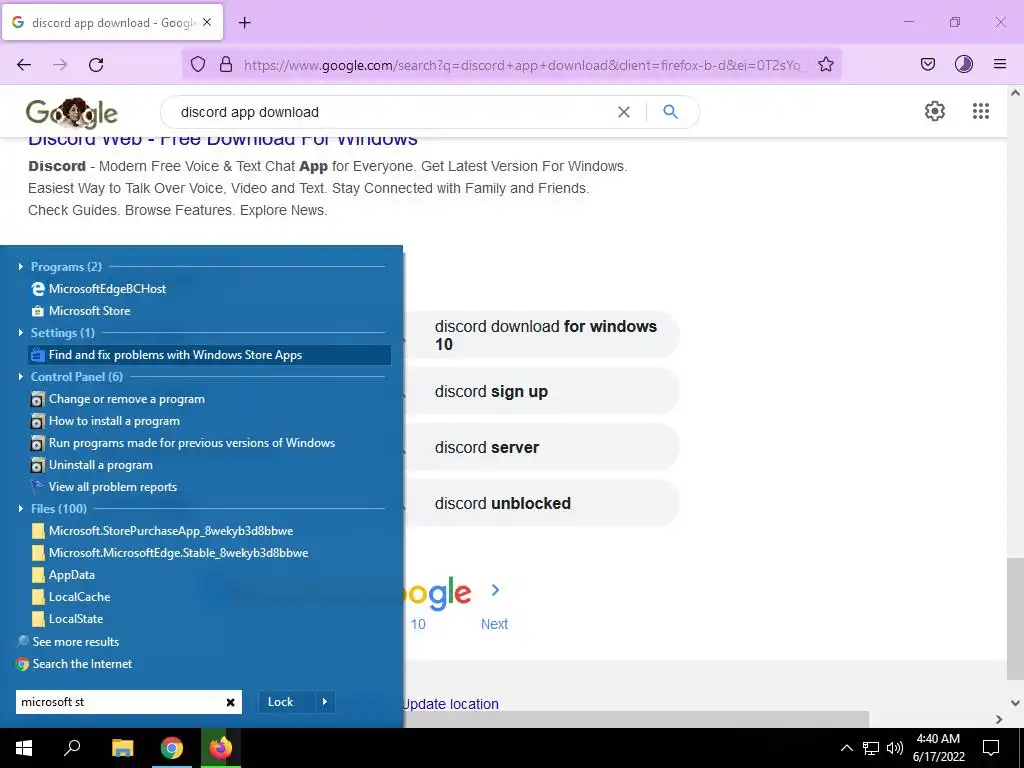
Task: Open the taskbar clock and date
Action: click(938, 748)
